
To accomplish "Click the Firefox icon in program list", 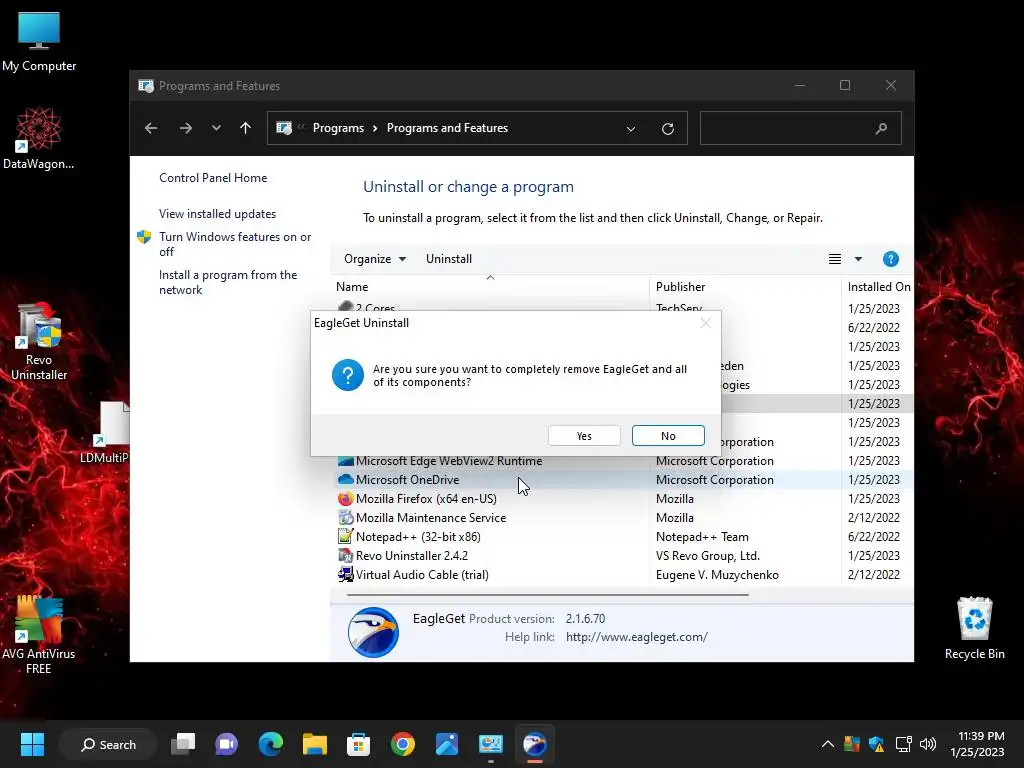I will [x=345, y=498].
